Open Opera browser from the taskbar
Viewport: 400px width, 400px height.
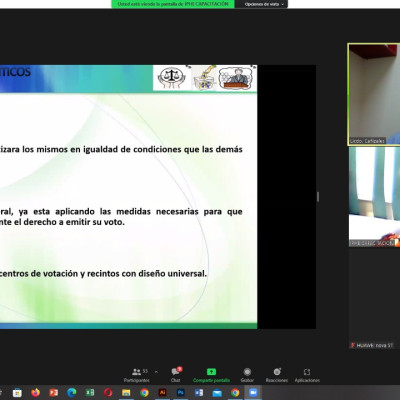(x=108, y=392)
